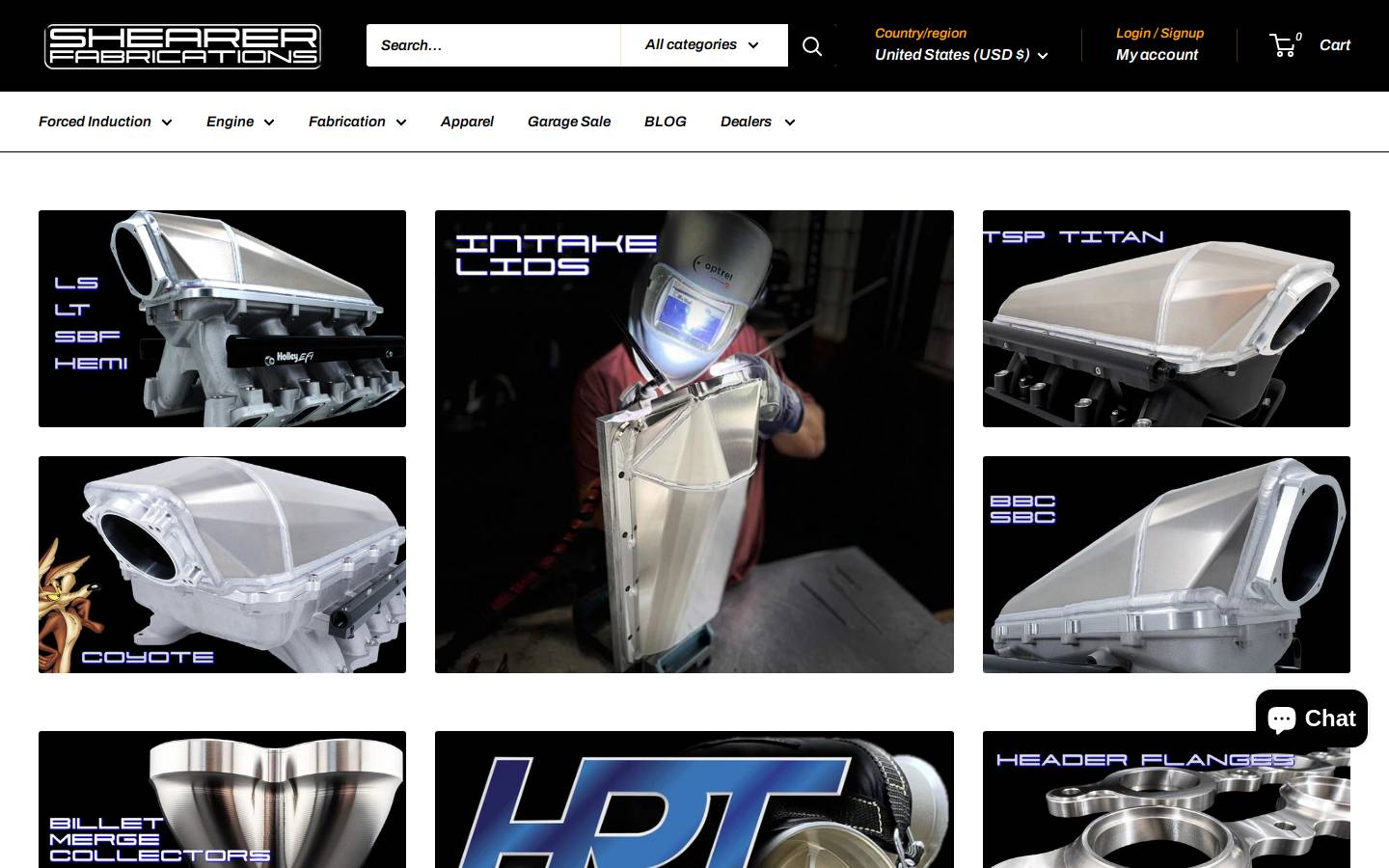Open the Header Flanges tile

(1166, 800)
